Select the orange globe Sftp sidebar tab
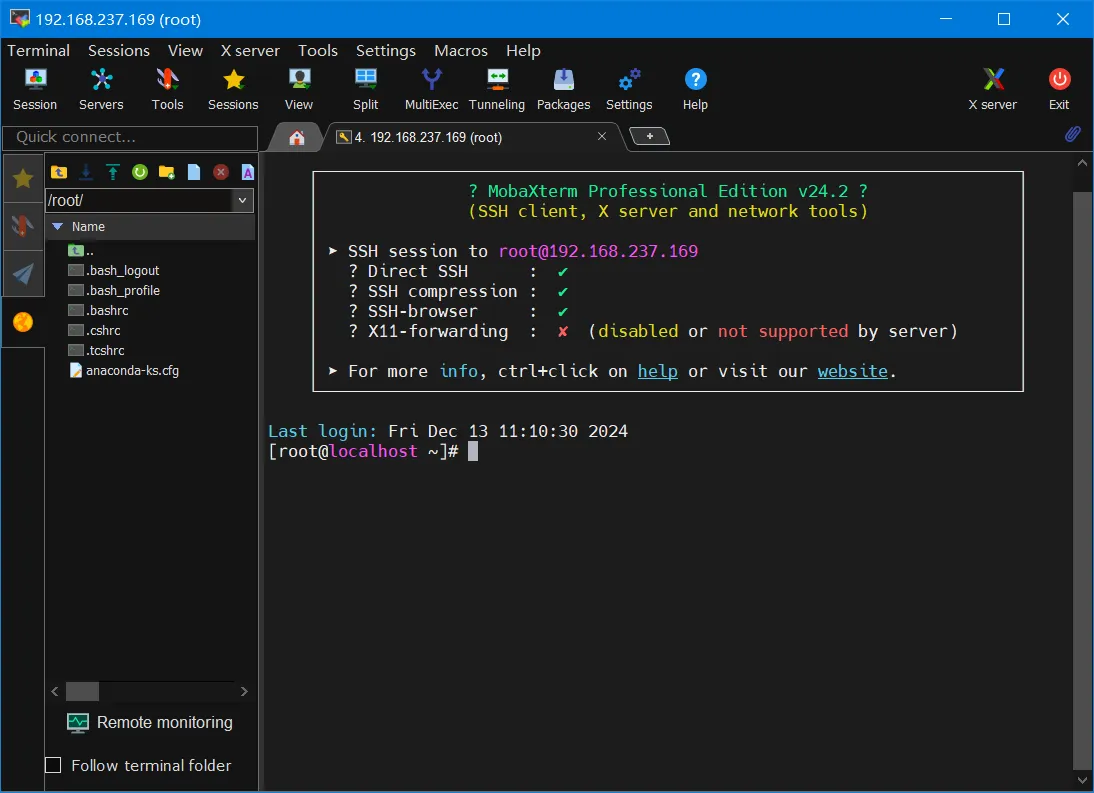 (x=23, y=322)
